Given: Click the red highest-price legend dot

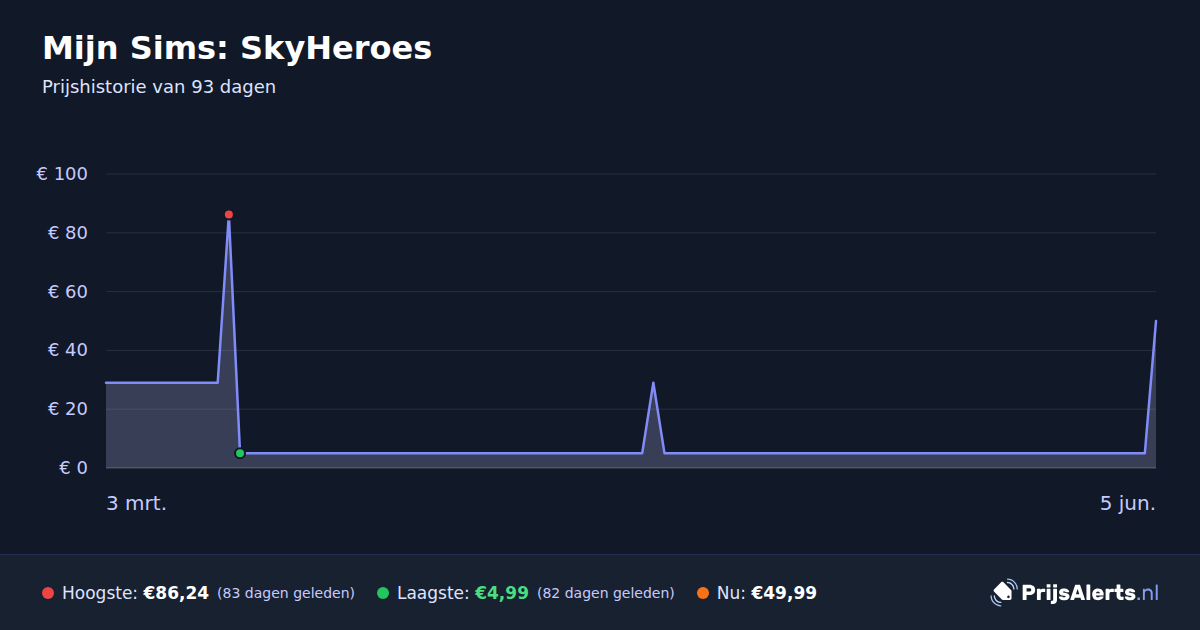Looking at the screenshot, I should click(x=48, y=593).
